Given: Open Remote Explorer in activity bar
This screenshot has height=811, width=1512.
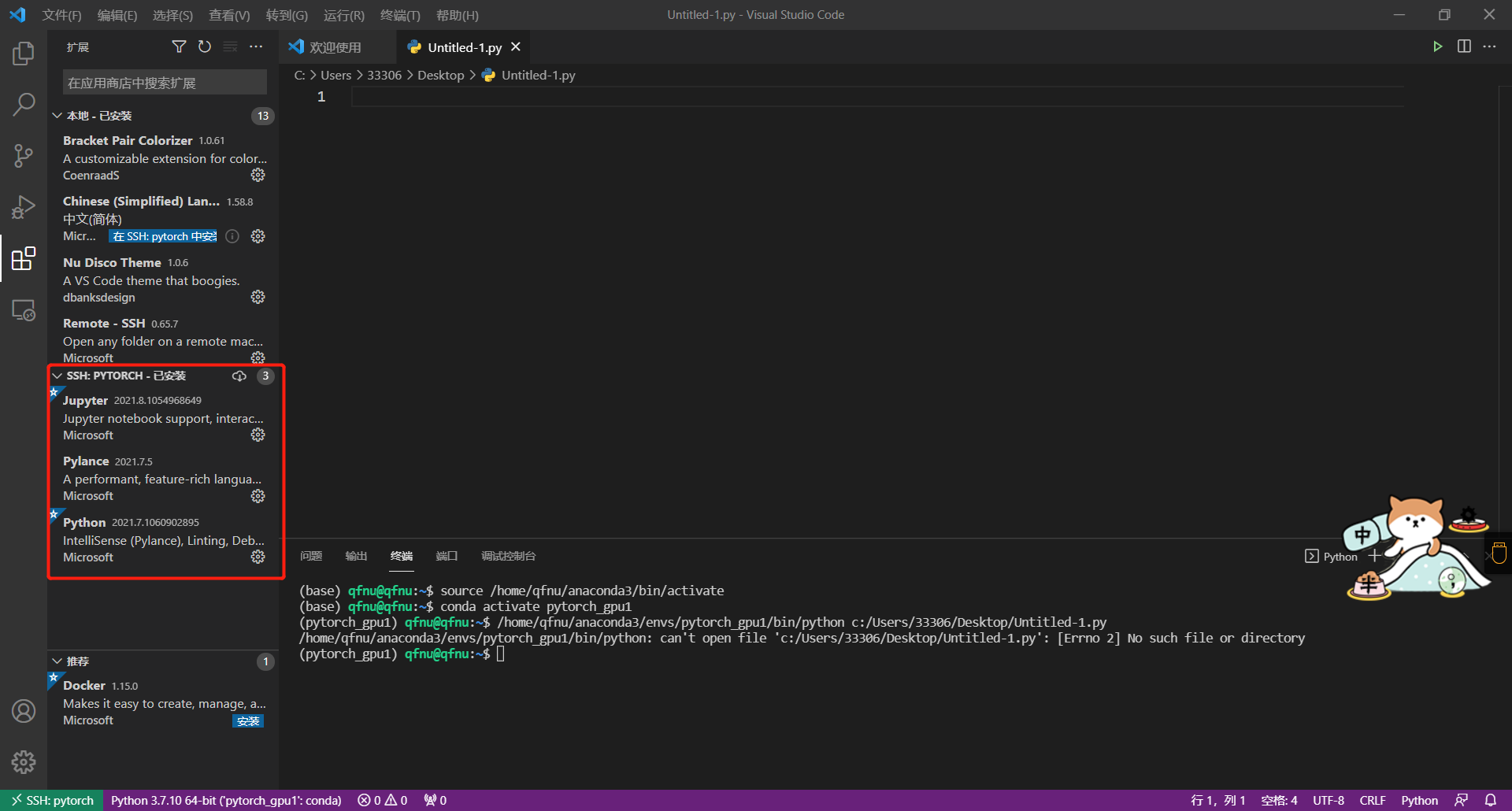Looking at the screenshot, I should click(x=24, y=309).
